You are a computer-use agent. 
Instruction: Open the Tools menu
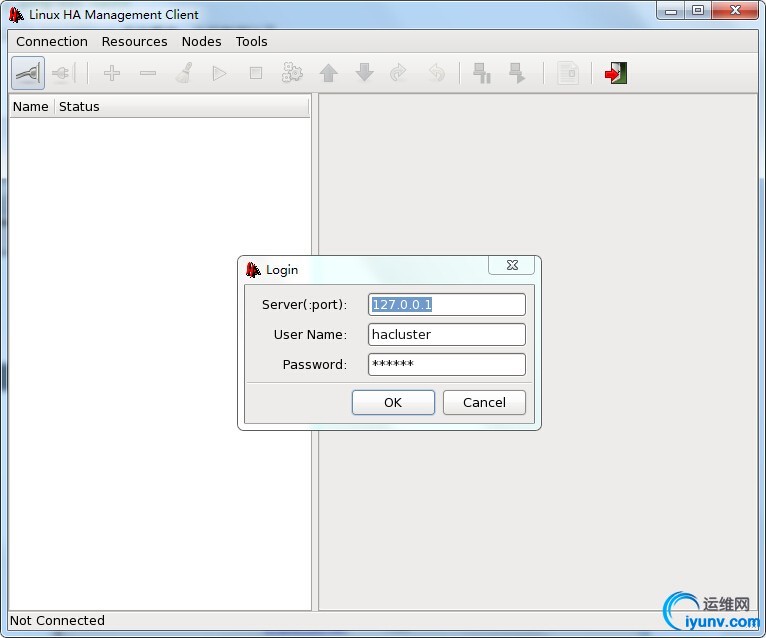click(252, 42)
